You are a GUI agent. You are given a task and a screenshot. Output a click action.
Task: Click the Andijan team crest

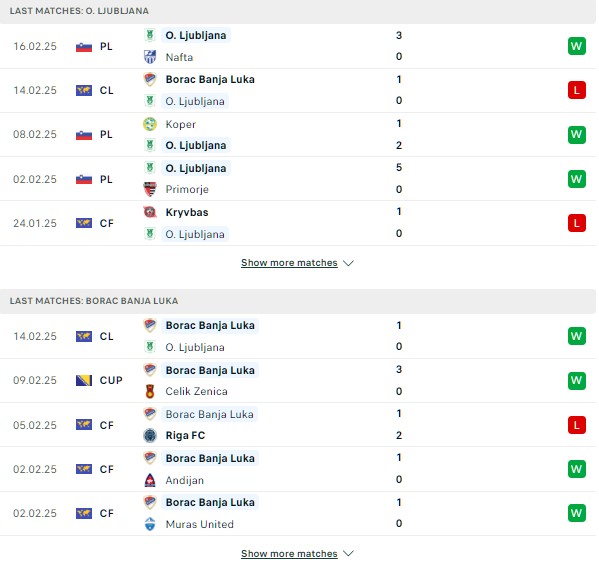pos(150,480)
